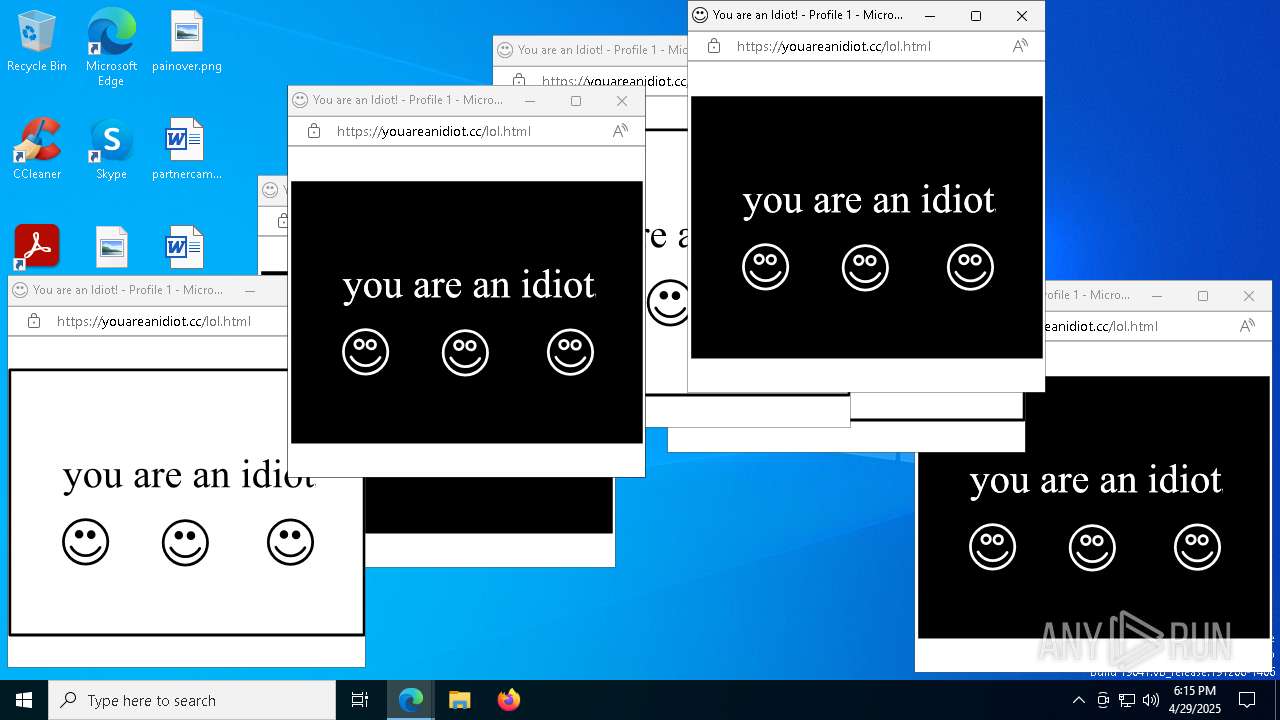The image size is (1280, 720).
Task: Click smiley favicon in middle-left black window title
Action: (x=300, y=100)
